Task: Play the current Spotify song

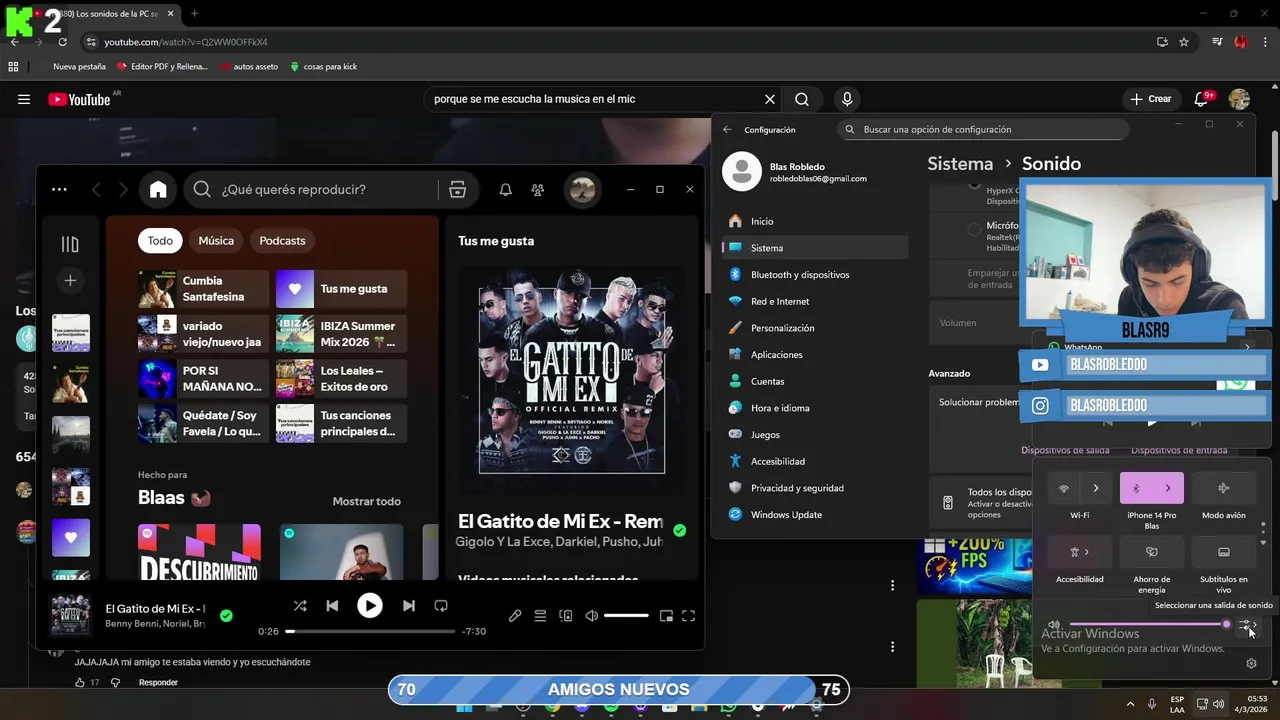Action: click(370, 605)
